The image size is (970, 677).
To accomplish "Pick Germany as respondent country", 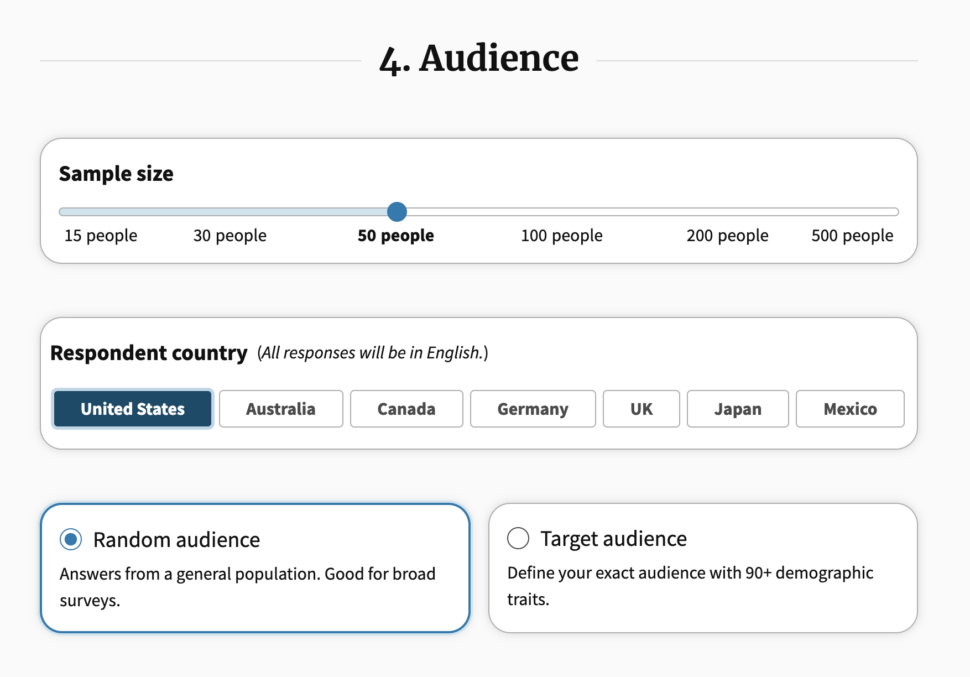I will coord(533,409).
